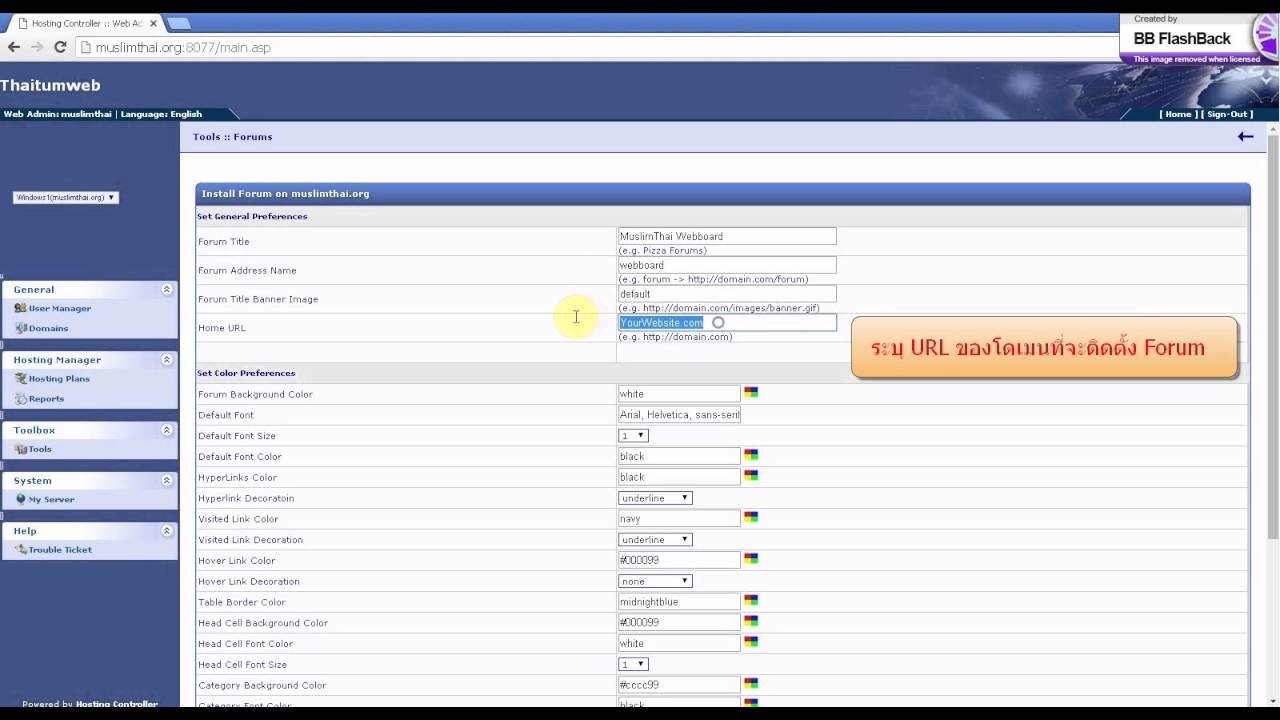Click the HyperLinks Color text field
Image resolution: width=1280 pixels, height=720 pixels.
679,477
